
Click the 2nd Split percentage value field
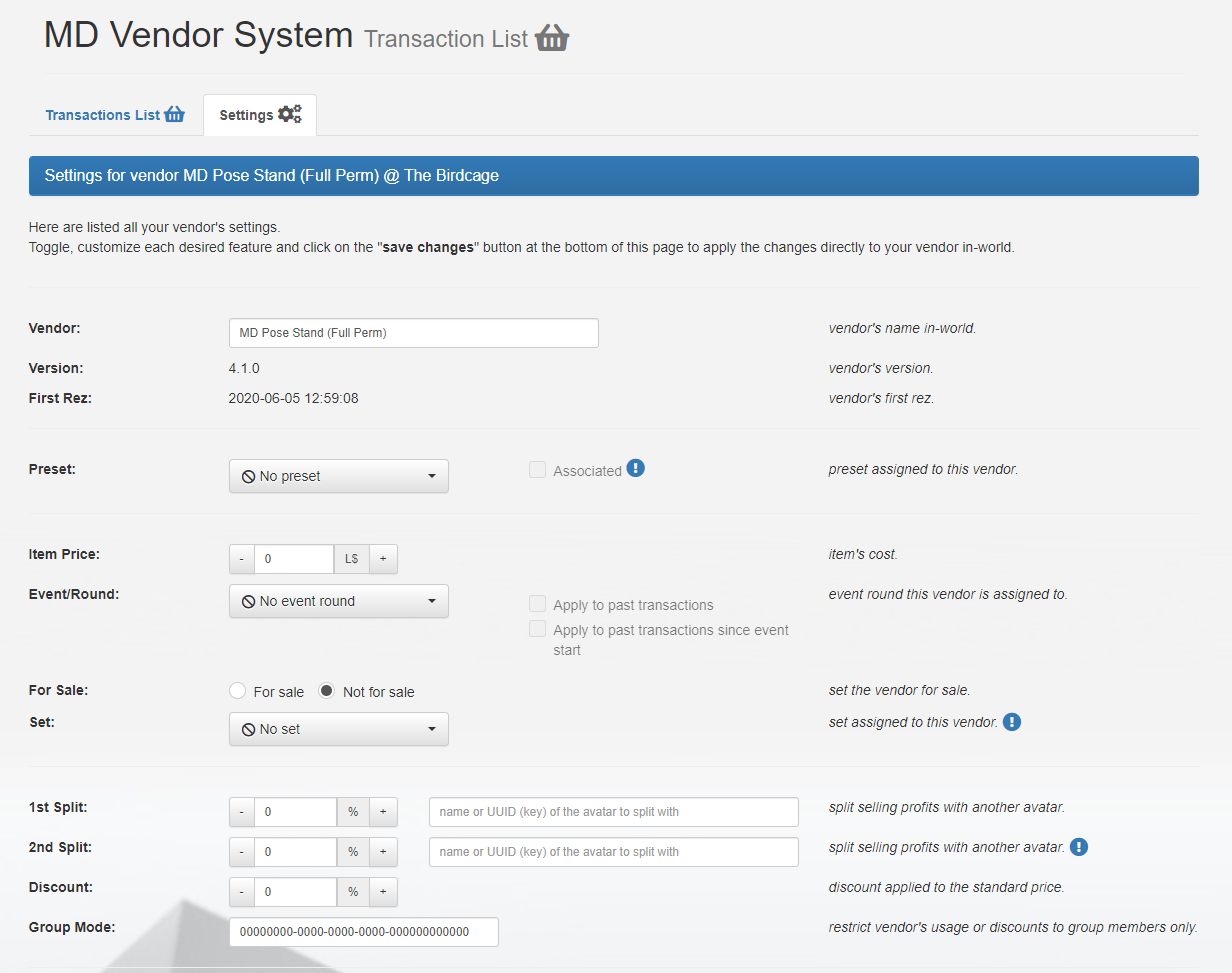point(295,852)
